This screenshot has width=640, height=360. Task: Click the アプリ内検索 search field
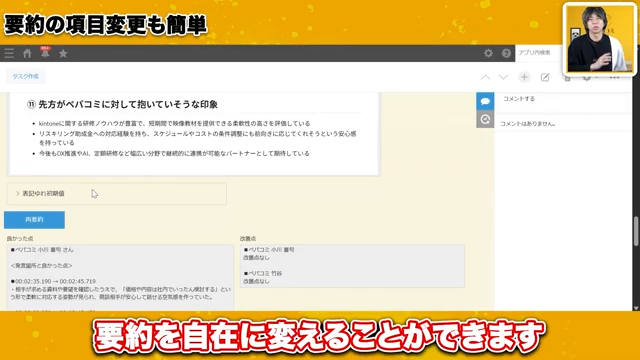[538, 53]
